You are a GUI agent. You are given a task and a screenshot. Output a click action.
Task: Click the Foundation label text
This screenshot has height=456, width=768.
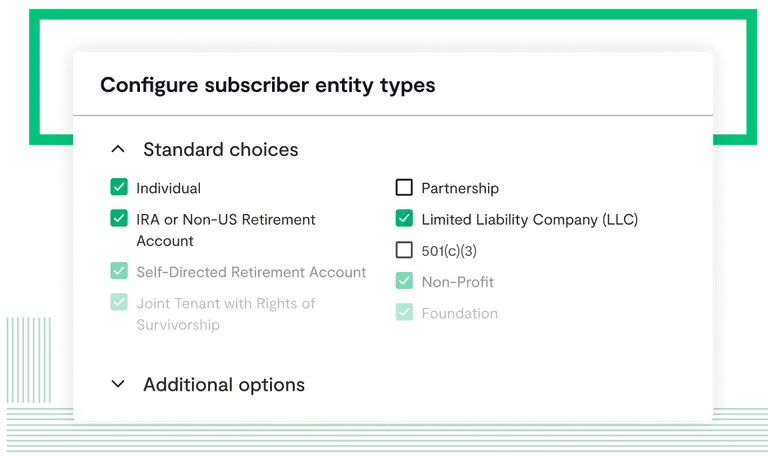click(x=459, y=313)
